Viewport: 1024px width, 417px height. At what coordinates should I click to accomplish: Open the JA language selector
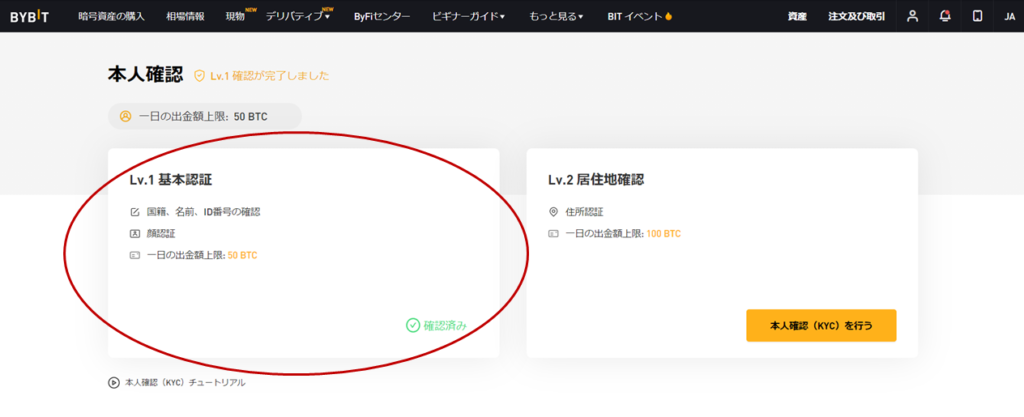1010,16
